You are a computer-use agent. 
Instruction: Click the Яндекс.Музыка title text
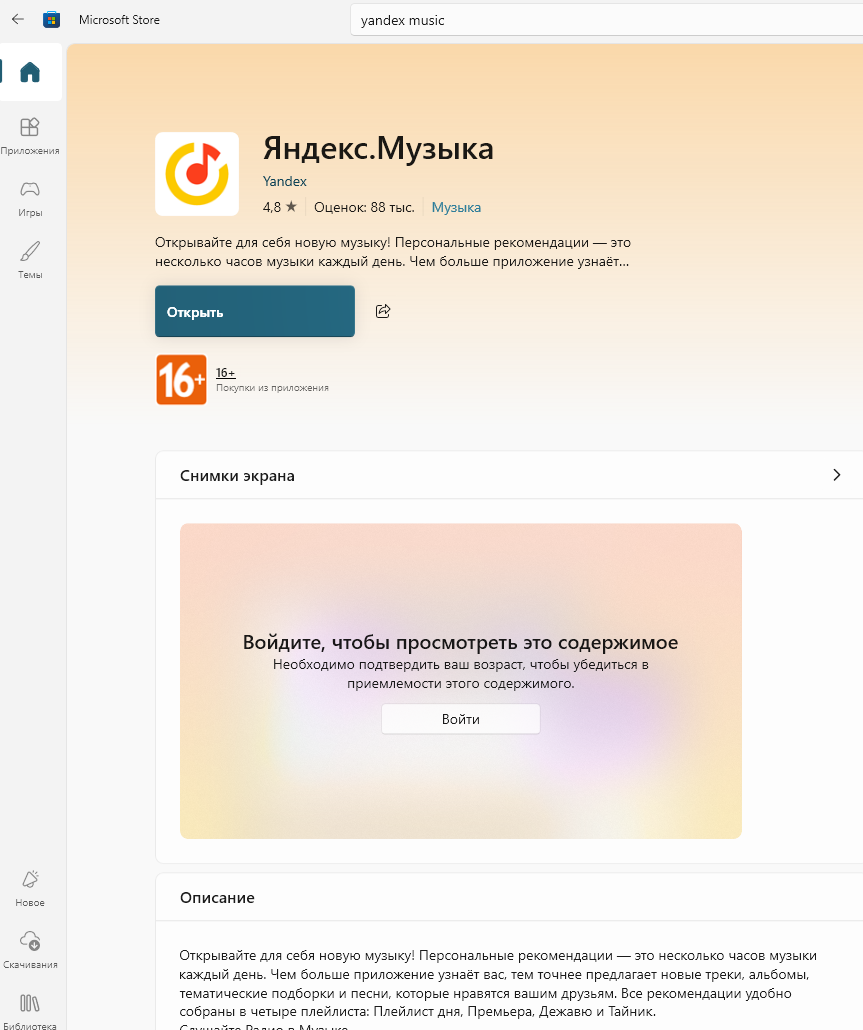[378, 148]
